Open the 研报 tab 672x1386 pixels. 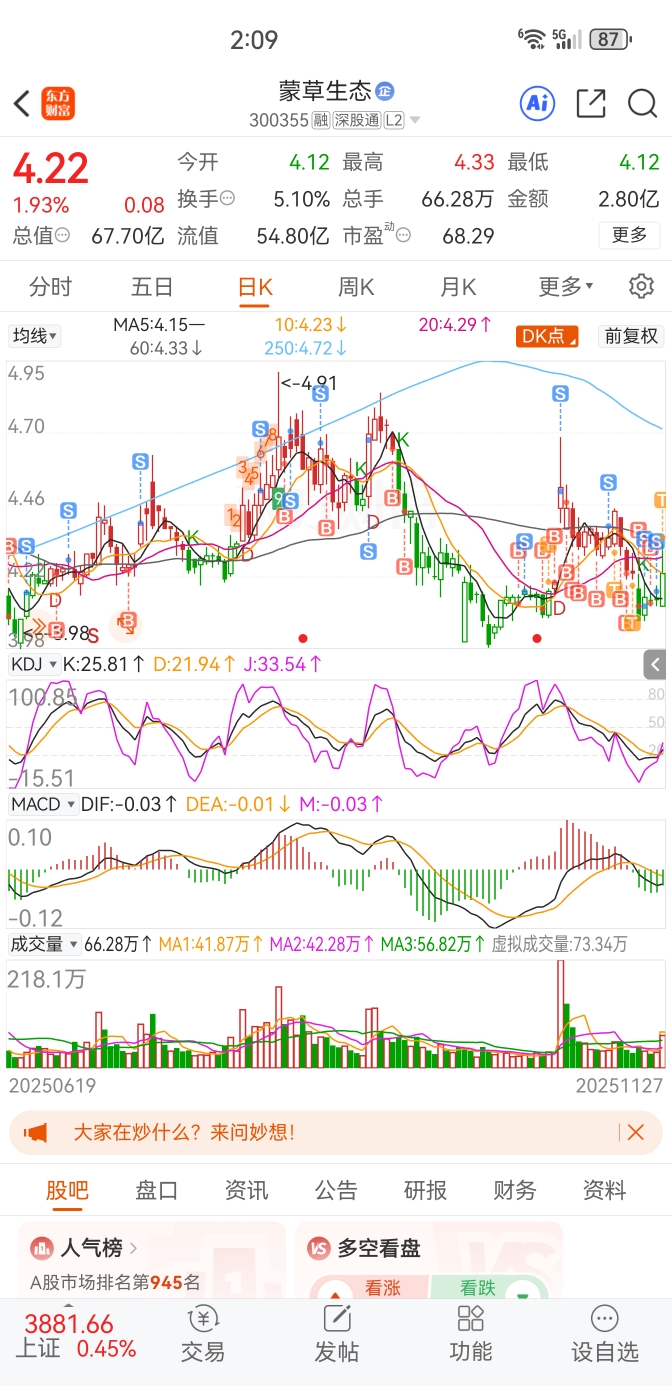click(x=425, y=1190)
